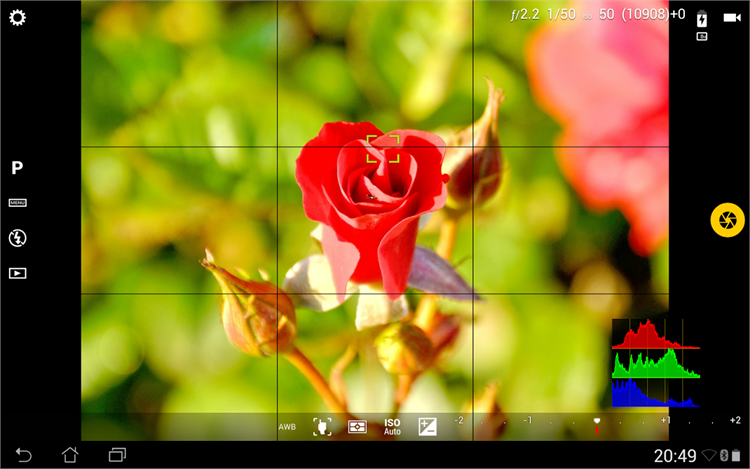Tap the (10908) remaining shots counter
The image size is (750, 469).
tap(645, 14)
